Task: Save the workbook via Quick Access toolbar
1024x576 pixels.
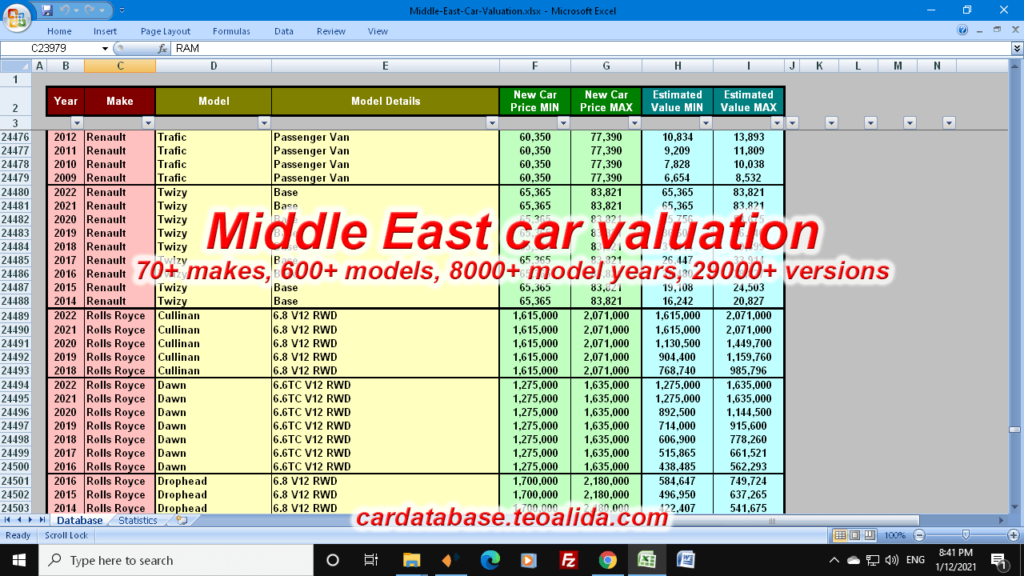Action: pyautogui.click(x=47, y=10)
